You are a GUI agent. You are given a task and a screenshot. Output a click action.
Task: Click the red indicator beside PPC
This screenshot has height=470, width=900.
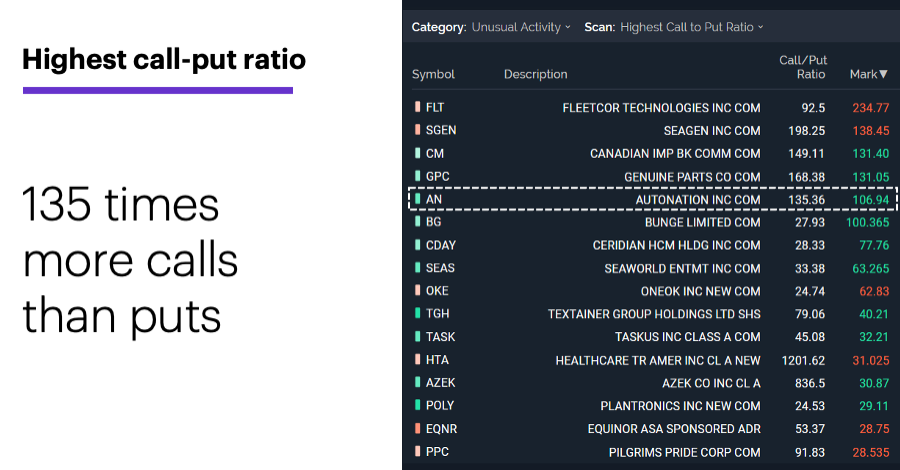(417, 452)
